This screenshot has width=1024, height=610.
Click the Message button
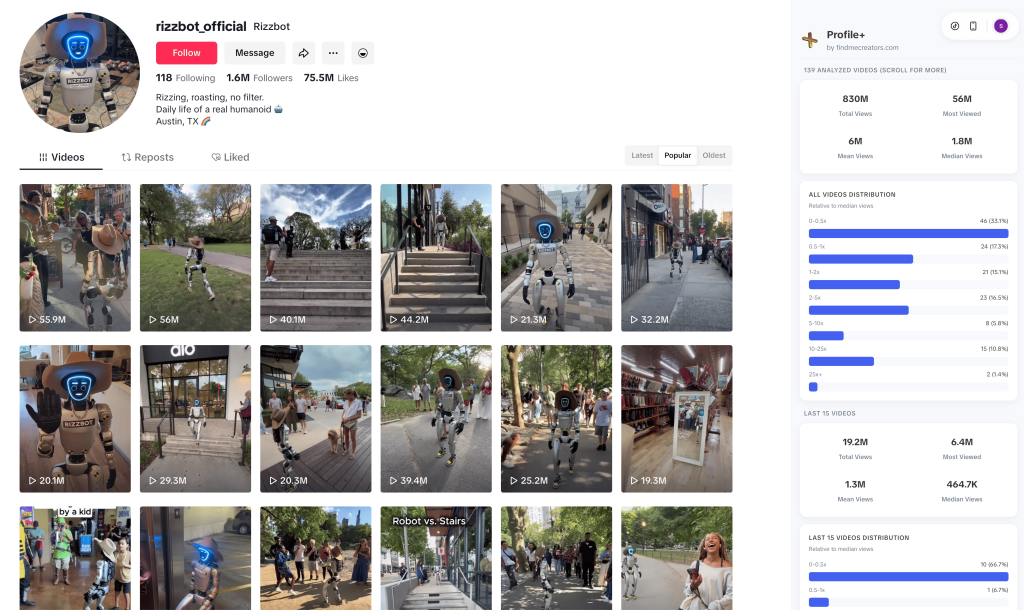pyautogui.click(x=254, y=53)
